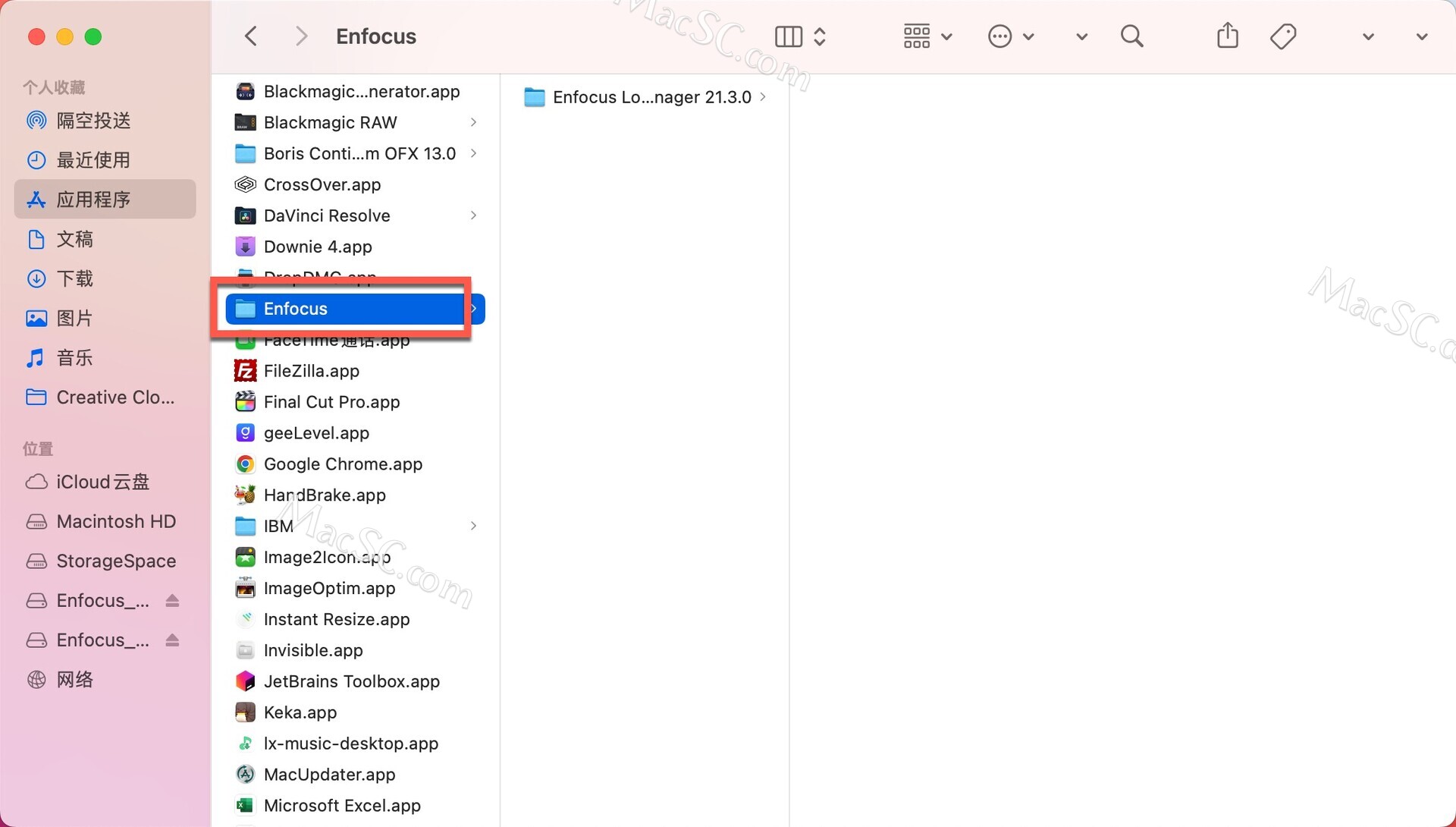
Task: Select HandBrake.app
Action: click(355, 495)
